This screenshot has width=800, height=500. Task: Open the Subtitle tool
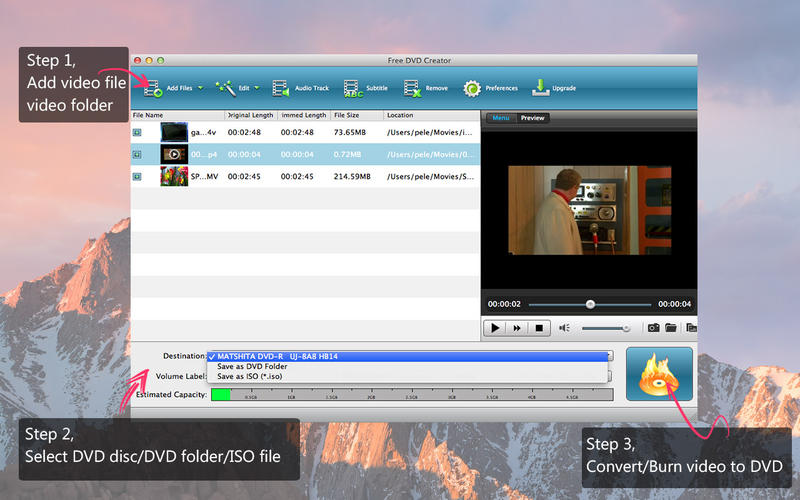coord(353,89)
